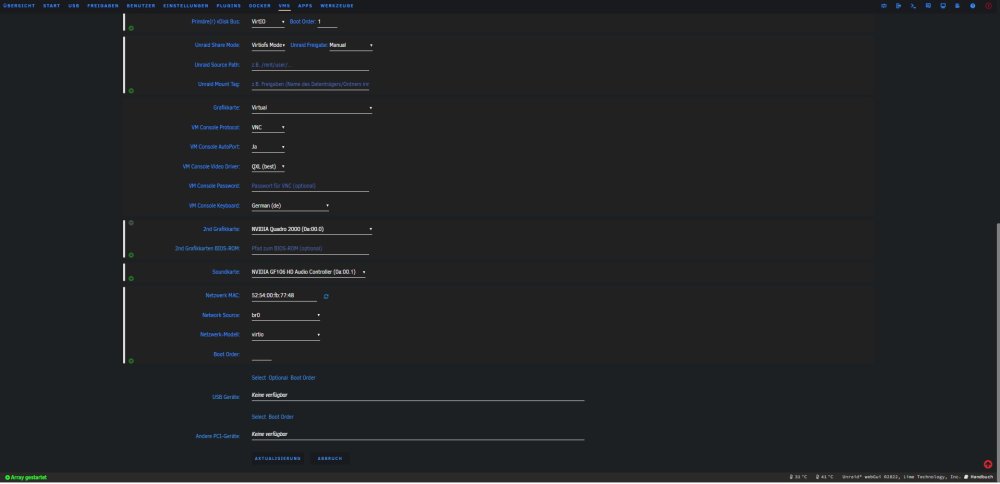
Task: Open VM Console Keyboard German dropdown
Action: pyautogui.click(x=290, y=206)
